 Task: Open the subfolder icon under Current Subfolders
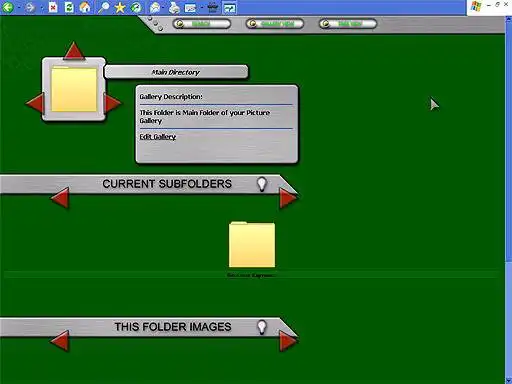252,244
